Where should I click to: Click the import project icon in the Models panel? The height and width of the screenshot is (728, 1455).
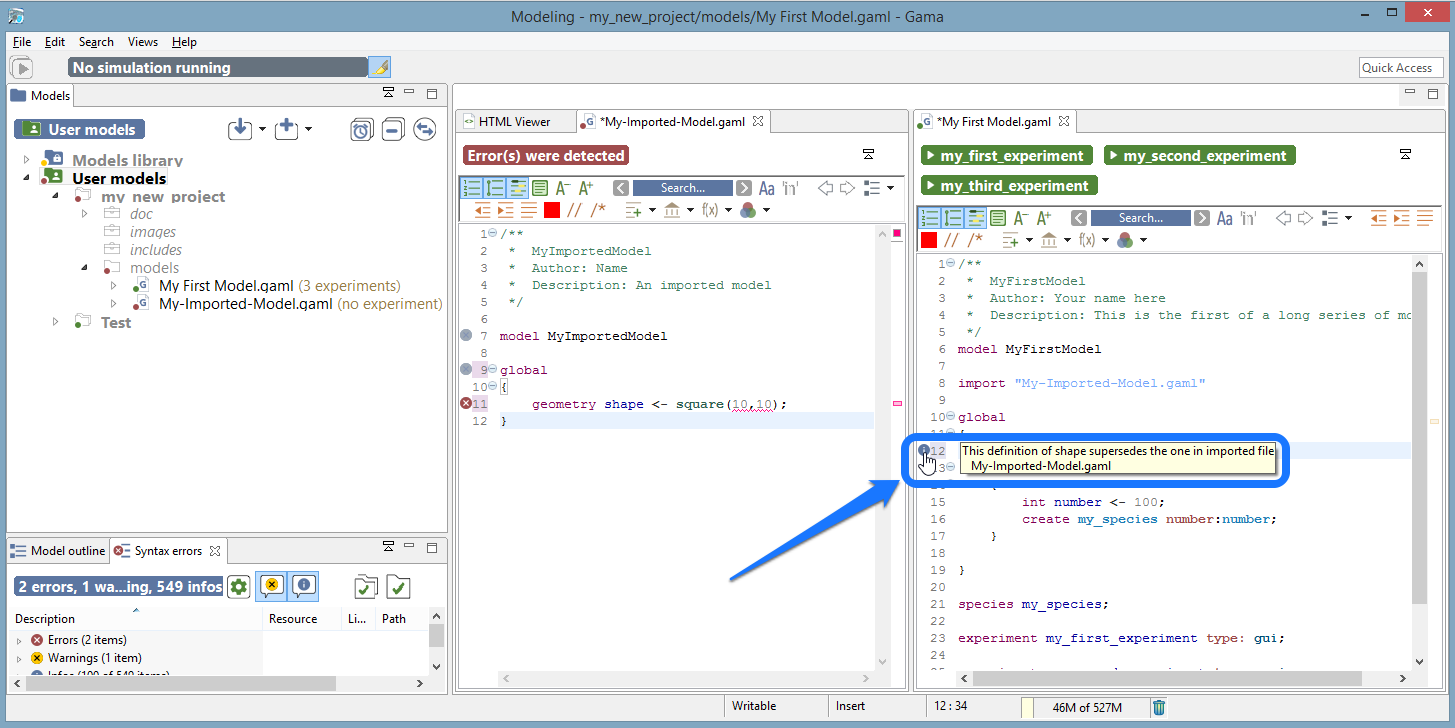239,129
